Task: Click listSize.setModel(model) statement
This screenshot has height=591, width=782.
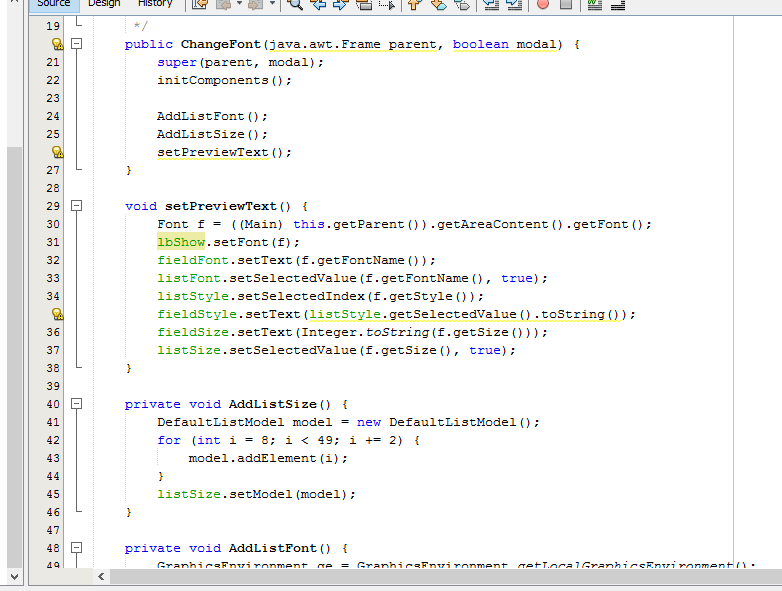Action: (x=256, y=494)
